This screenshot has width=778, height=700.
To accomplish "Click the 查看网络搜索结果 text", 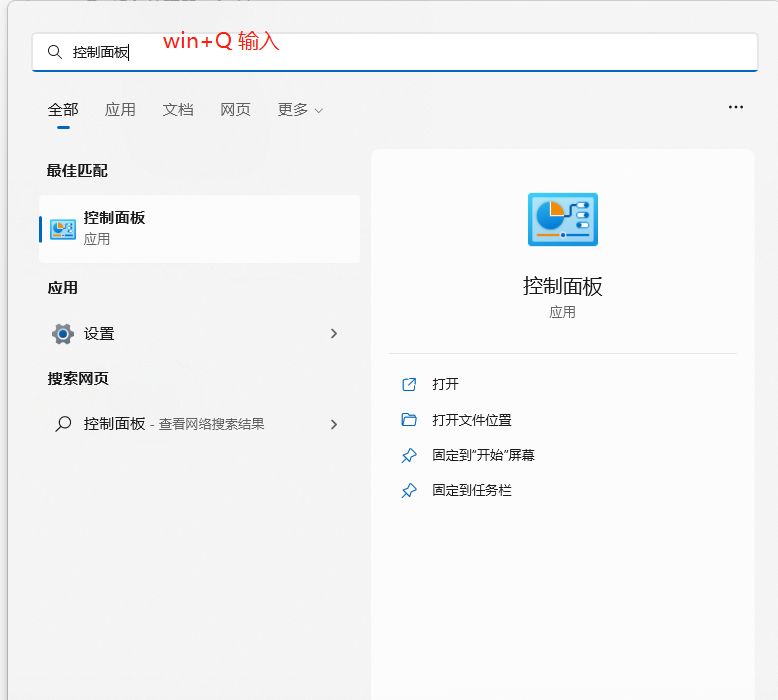I will coord(211,424).
